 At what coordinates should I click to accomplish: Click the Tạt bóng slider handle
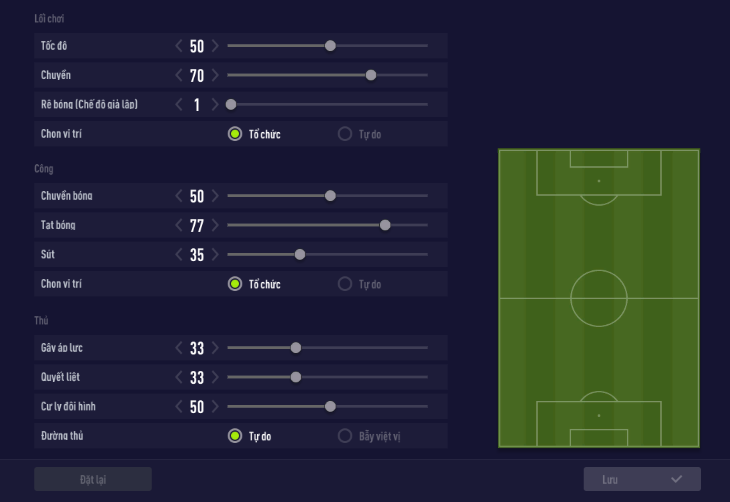pyautogui.click(x=385, y=226)
